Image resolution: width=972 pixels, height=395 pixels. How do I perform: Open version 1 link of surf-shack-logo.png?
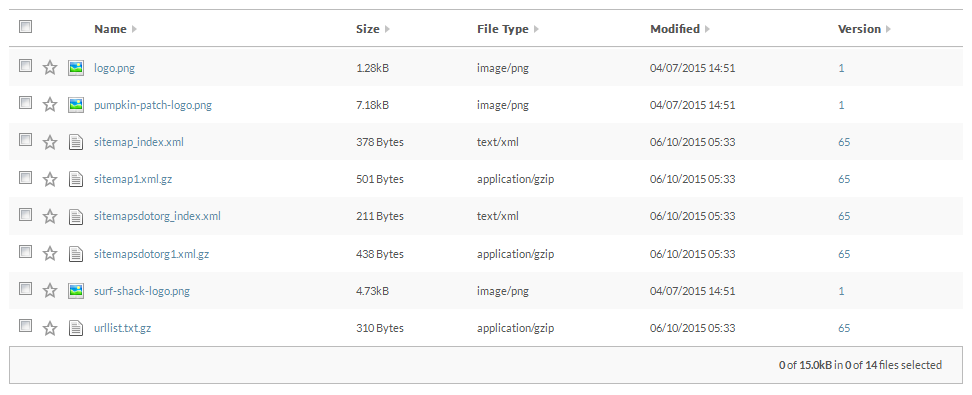(x=841, y=291)
